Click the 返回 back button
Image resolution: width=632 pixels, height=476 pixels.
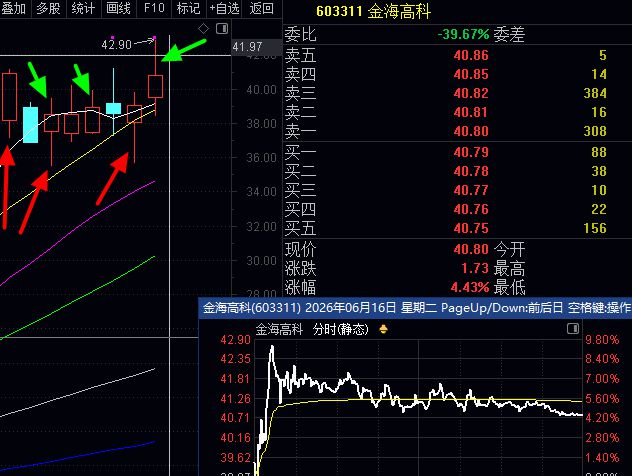(x=261, y=8)
